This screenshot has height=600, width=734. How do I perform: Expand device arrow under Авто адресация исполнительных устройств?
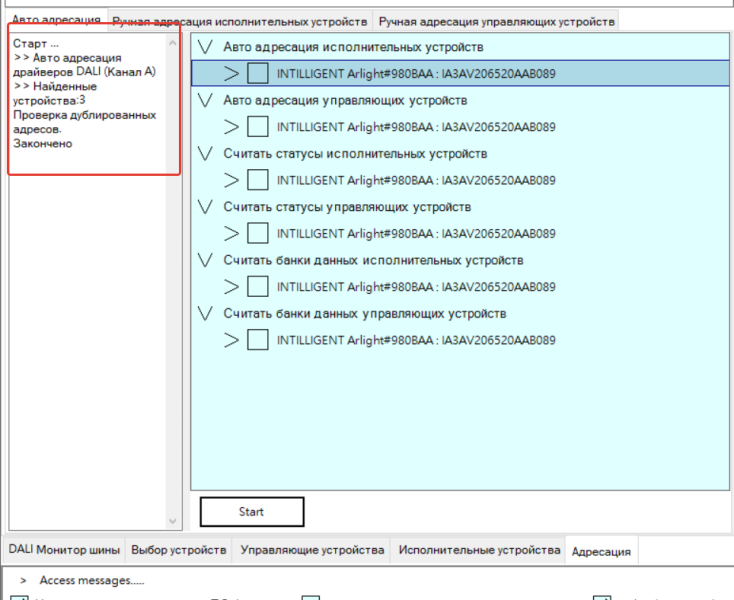[231, 73]
